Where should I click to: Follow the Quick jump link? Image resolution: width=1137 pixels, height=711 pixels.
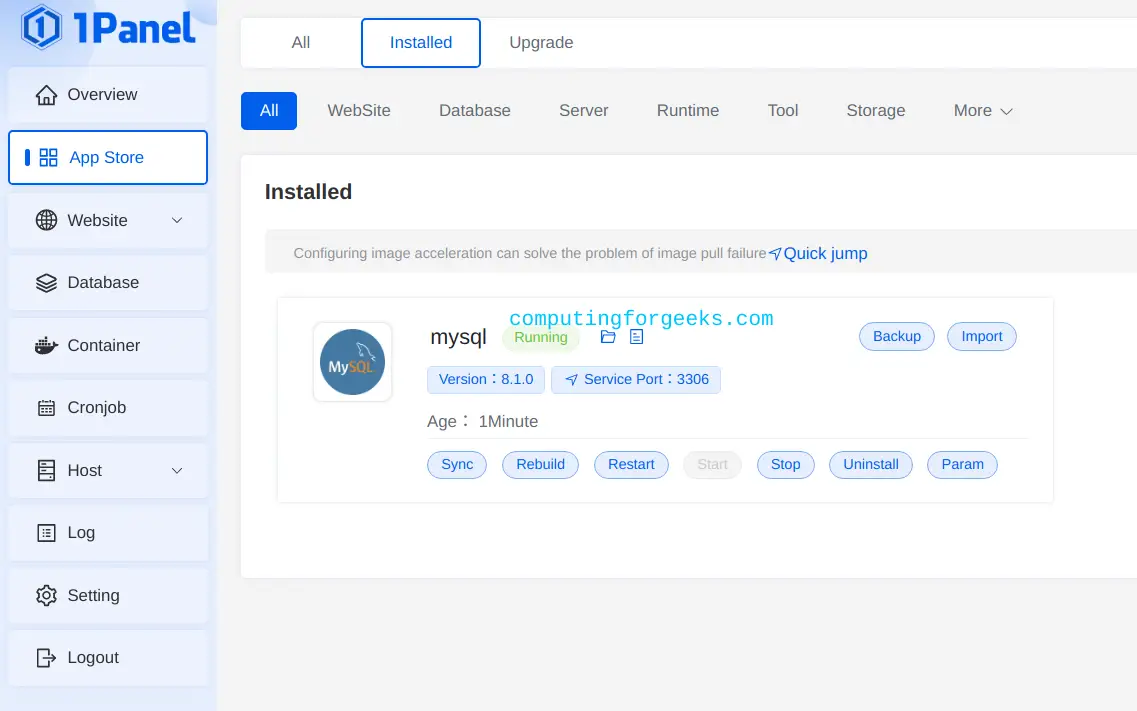click(x=818, y=254)
